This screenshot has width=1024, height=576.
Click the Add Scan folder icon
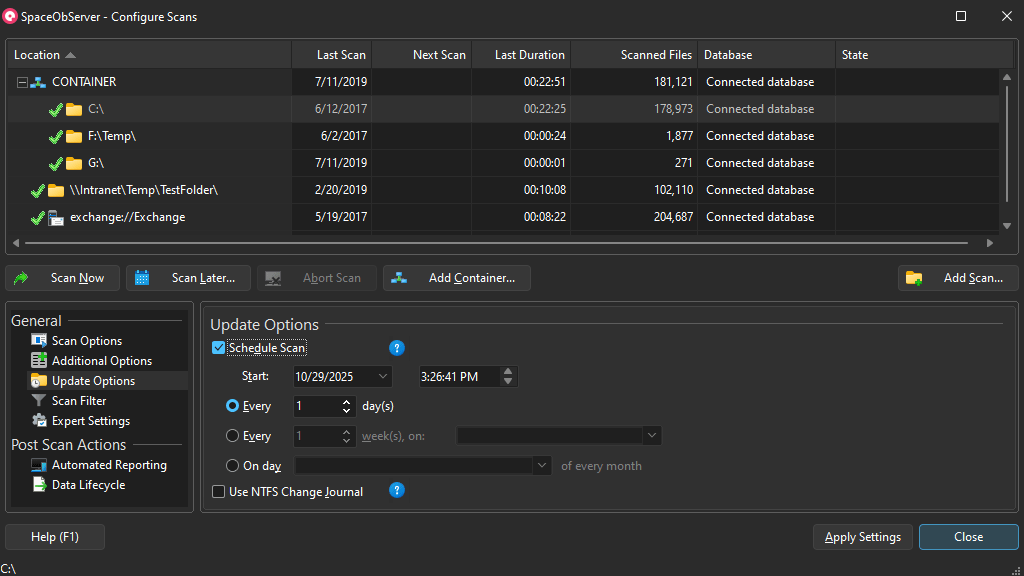(914, 278)
